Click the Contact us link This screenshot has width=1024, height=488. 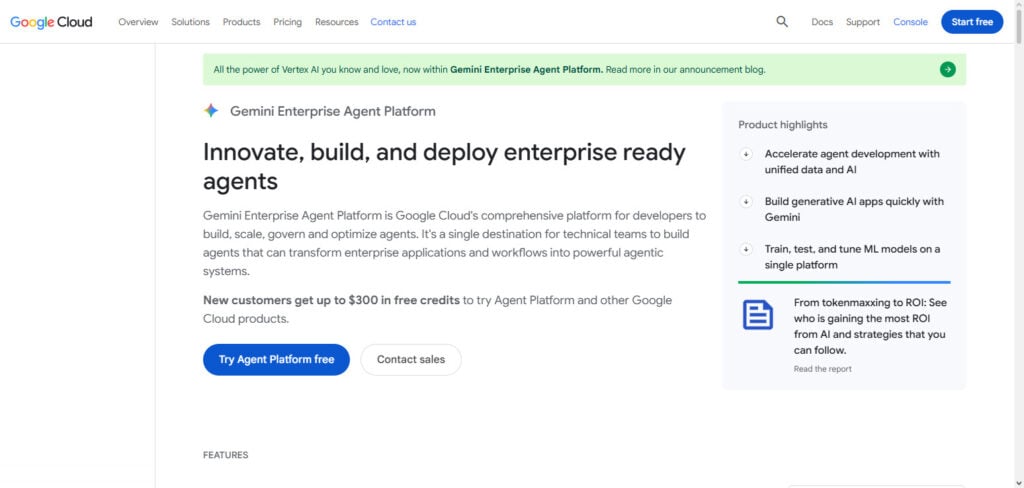393,22
